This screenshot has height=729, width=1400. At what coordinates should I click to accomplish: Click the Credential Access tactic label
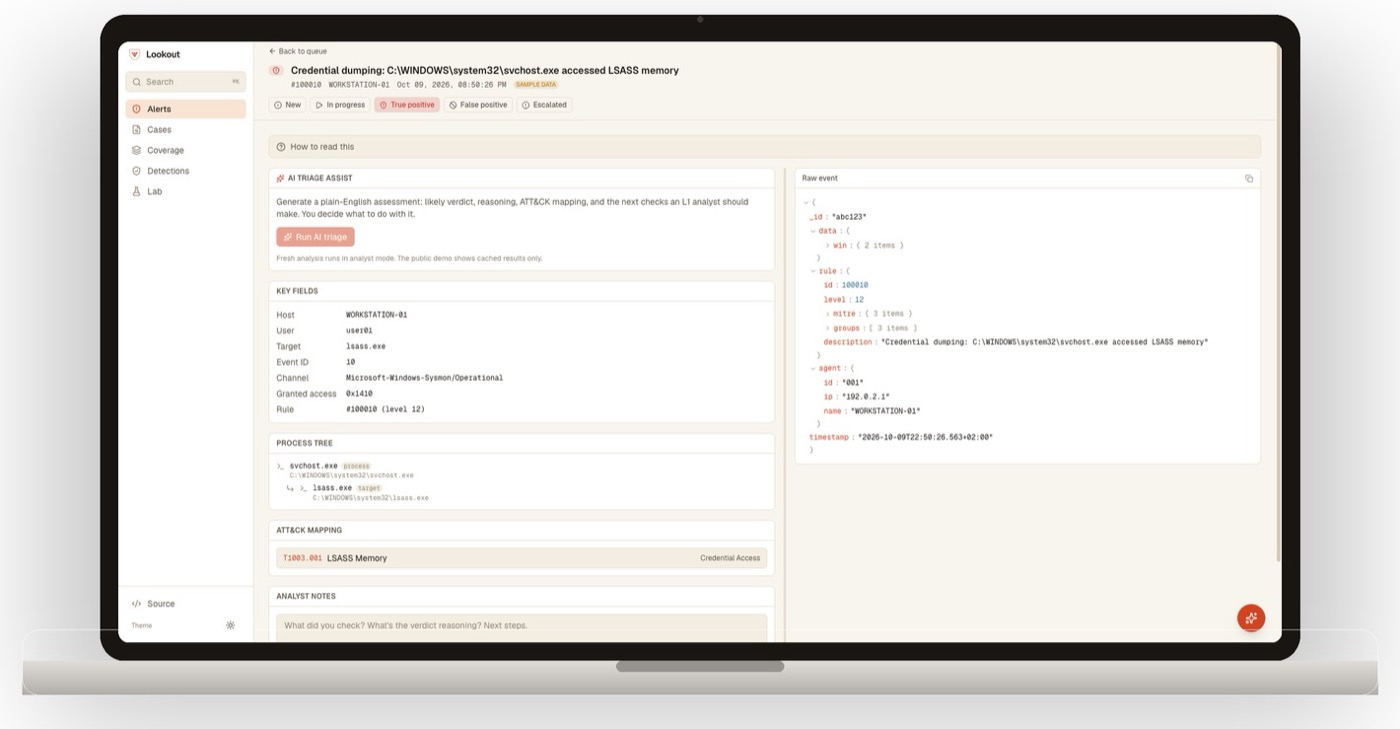tap(730, 558)
